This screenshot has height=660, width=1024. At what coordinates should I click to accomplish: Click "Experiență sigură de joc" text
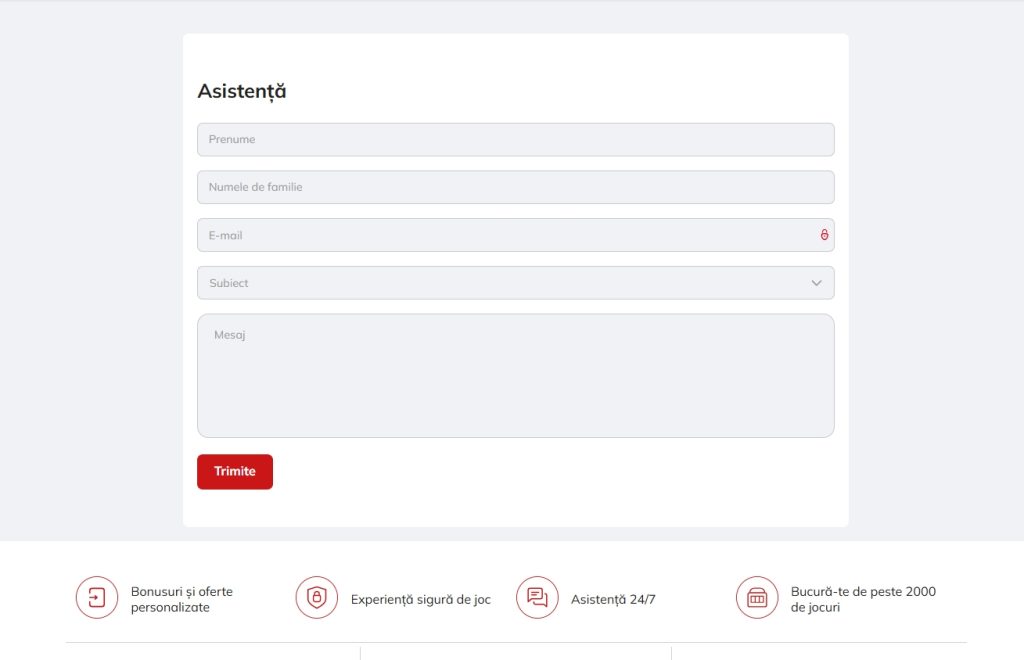(x=421, y=599)
